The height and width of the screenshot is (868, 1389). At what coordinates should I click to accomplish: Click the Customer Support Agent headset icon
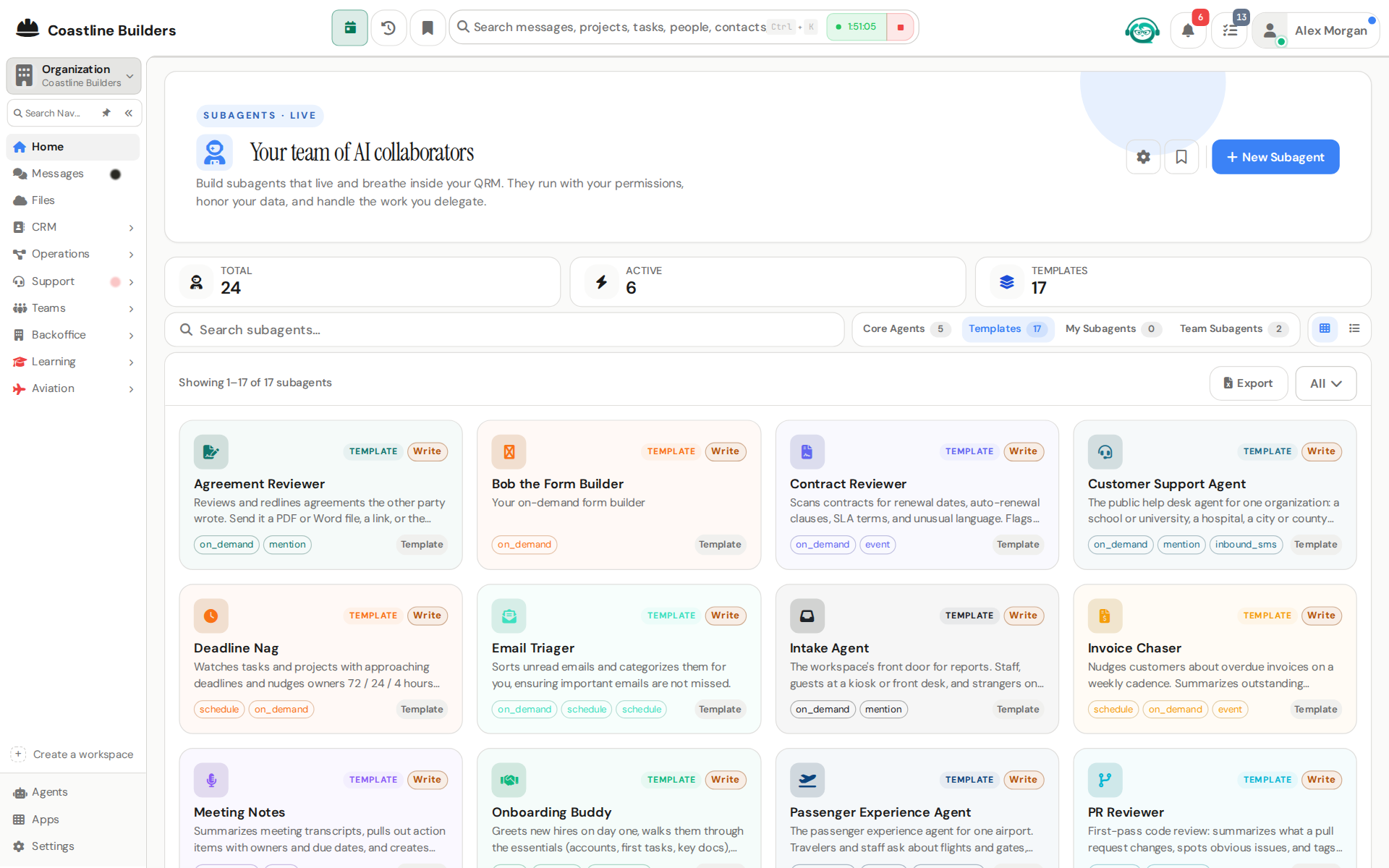(x=1105, y=452)
